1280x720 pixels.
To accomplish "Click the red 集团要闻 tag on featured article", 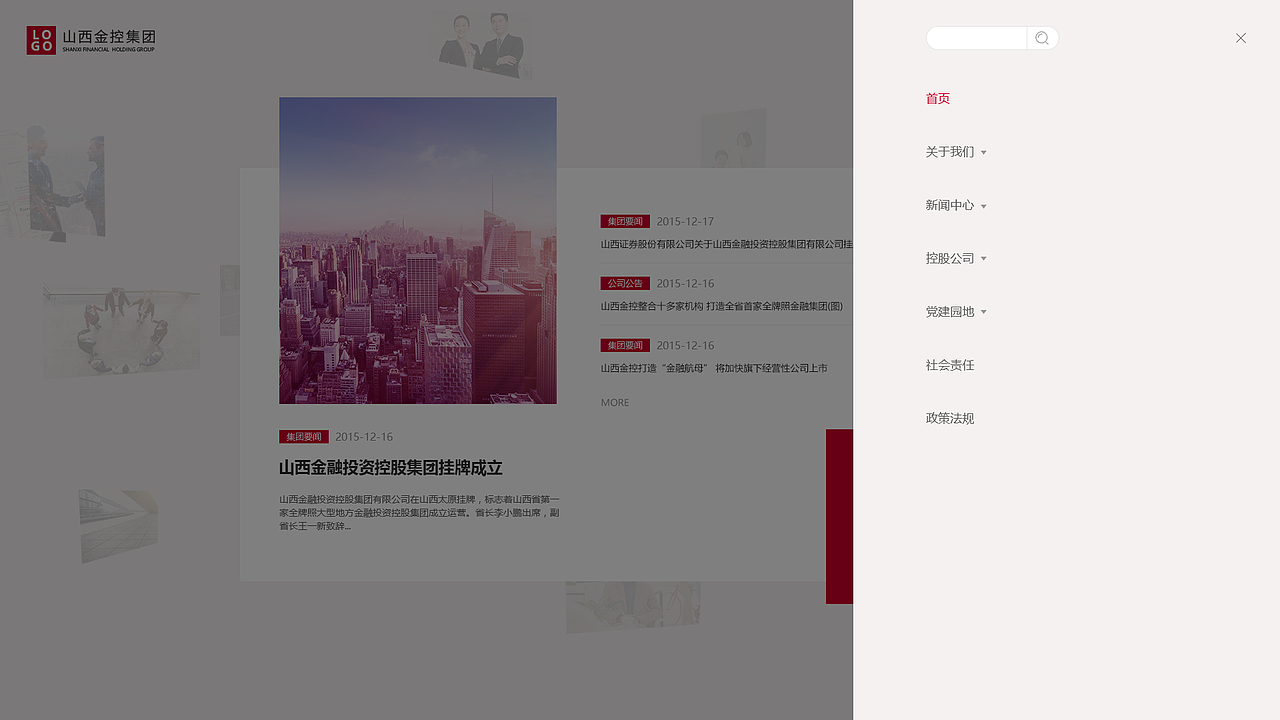I will pos(303,436).
